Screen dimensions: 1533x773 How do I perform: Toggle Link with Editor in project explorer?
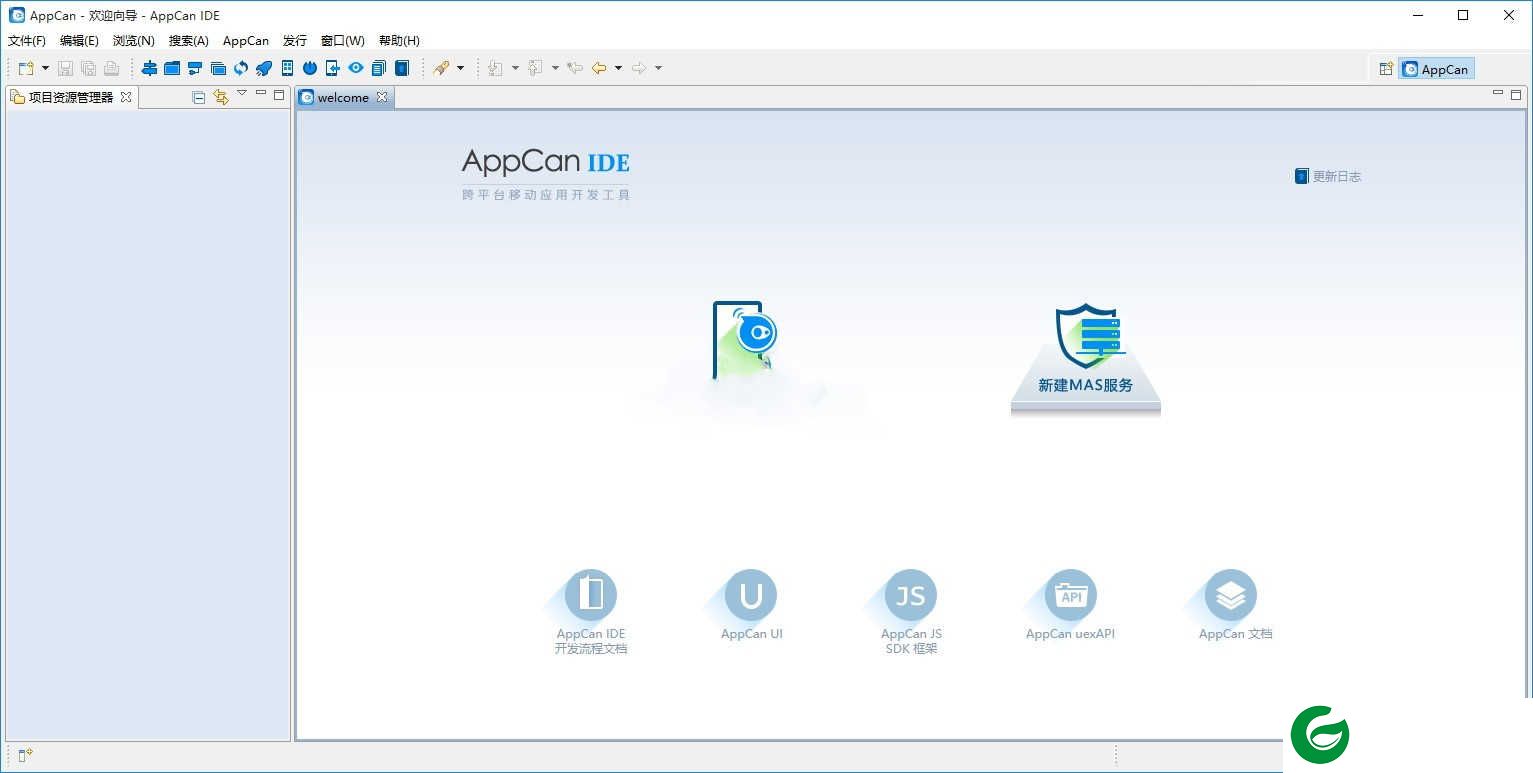221,97
